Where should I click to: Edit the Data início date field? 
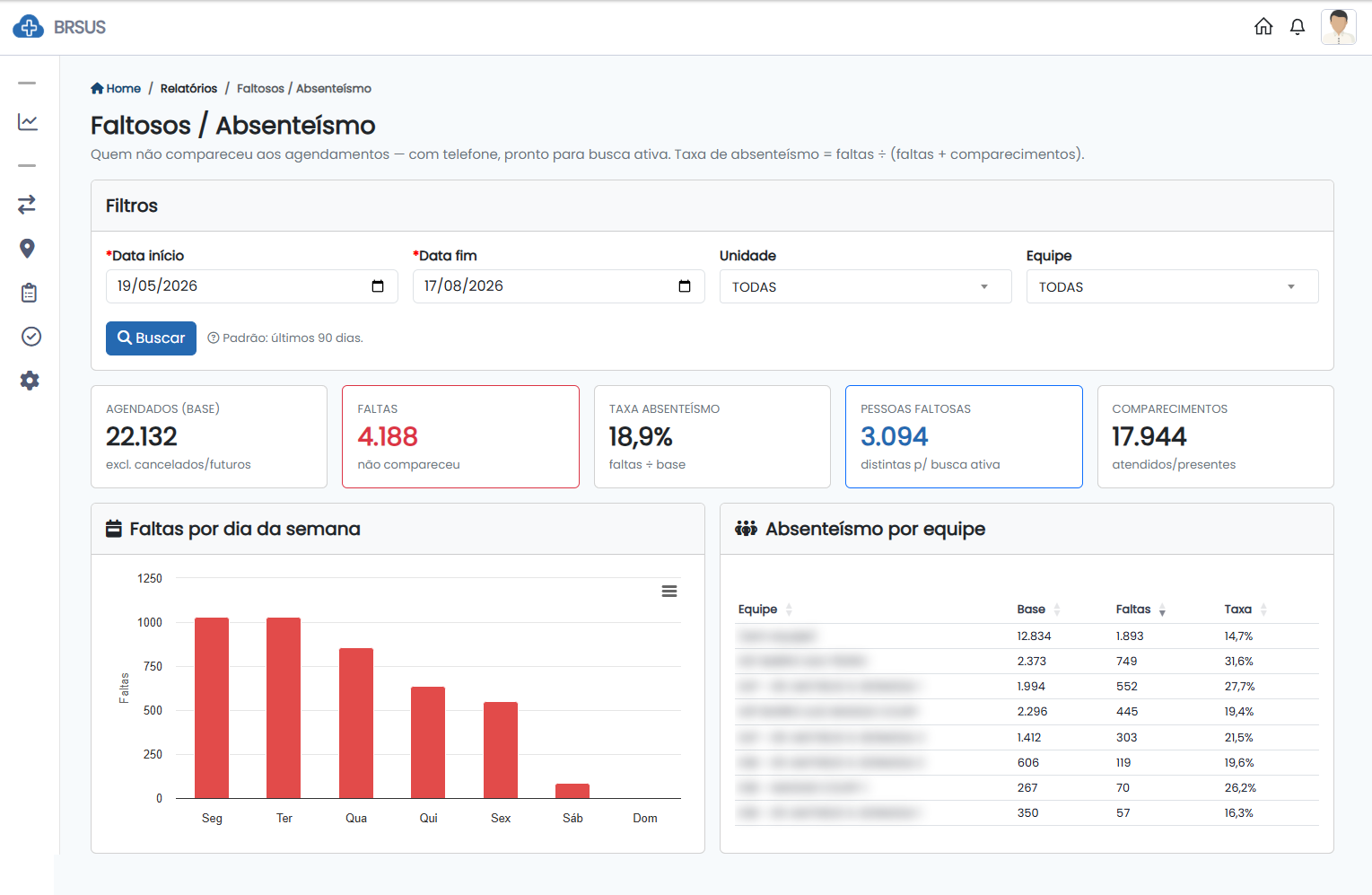point(251,286)
